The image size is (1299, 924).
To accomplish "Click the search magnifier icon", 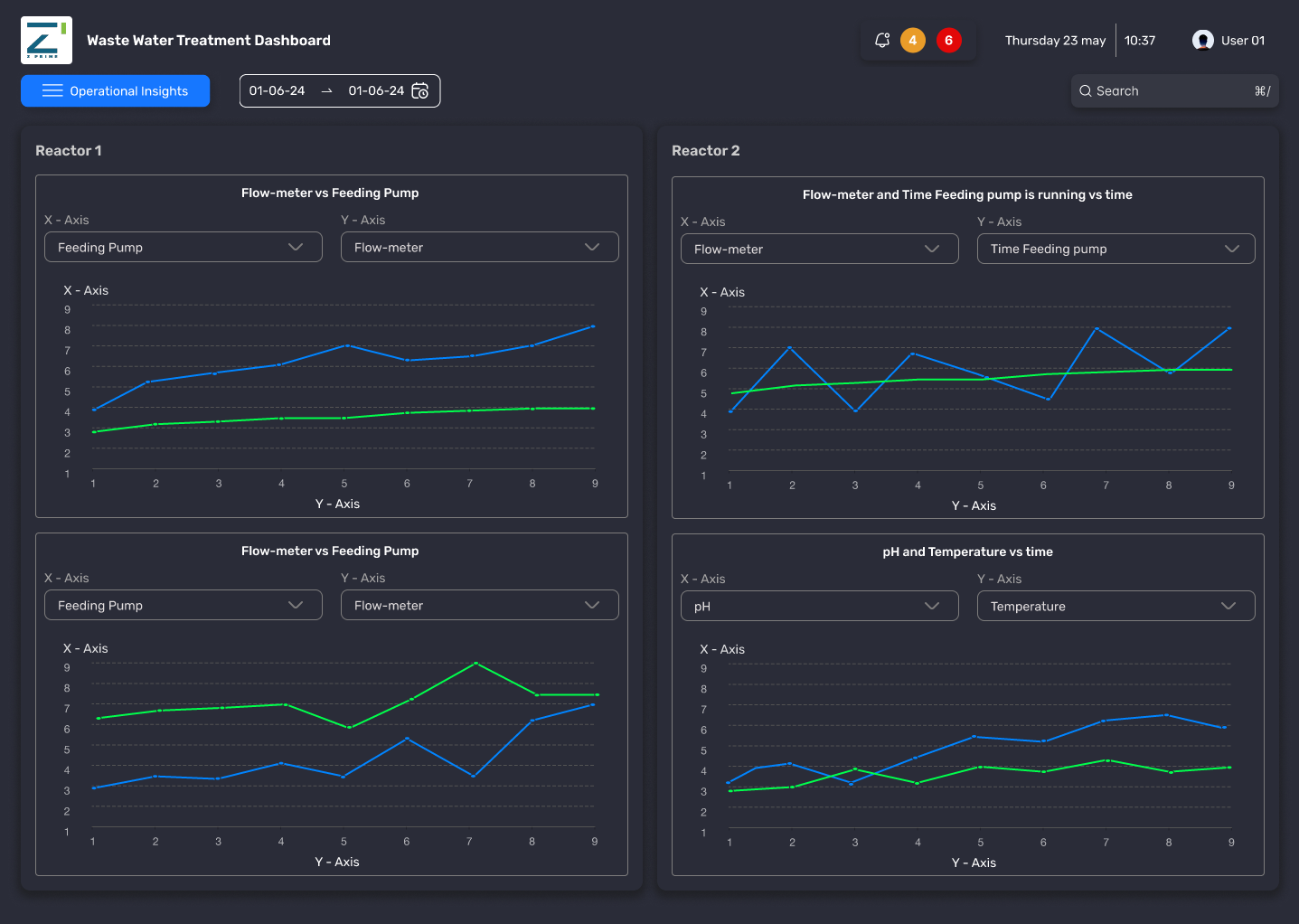I will pyautogui.click(x=1086, y=91).
